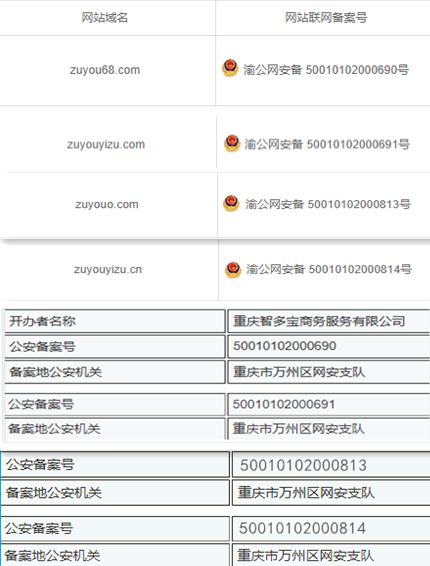
Task: Click 渝公网安备 50010102000813号 link
Action: (x=328, y=204)
